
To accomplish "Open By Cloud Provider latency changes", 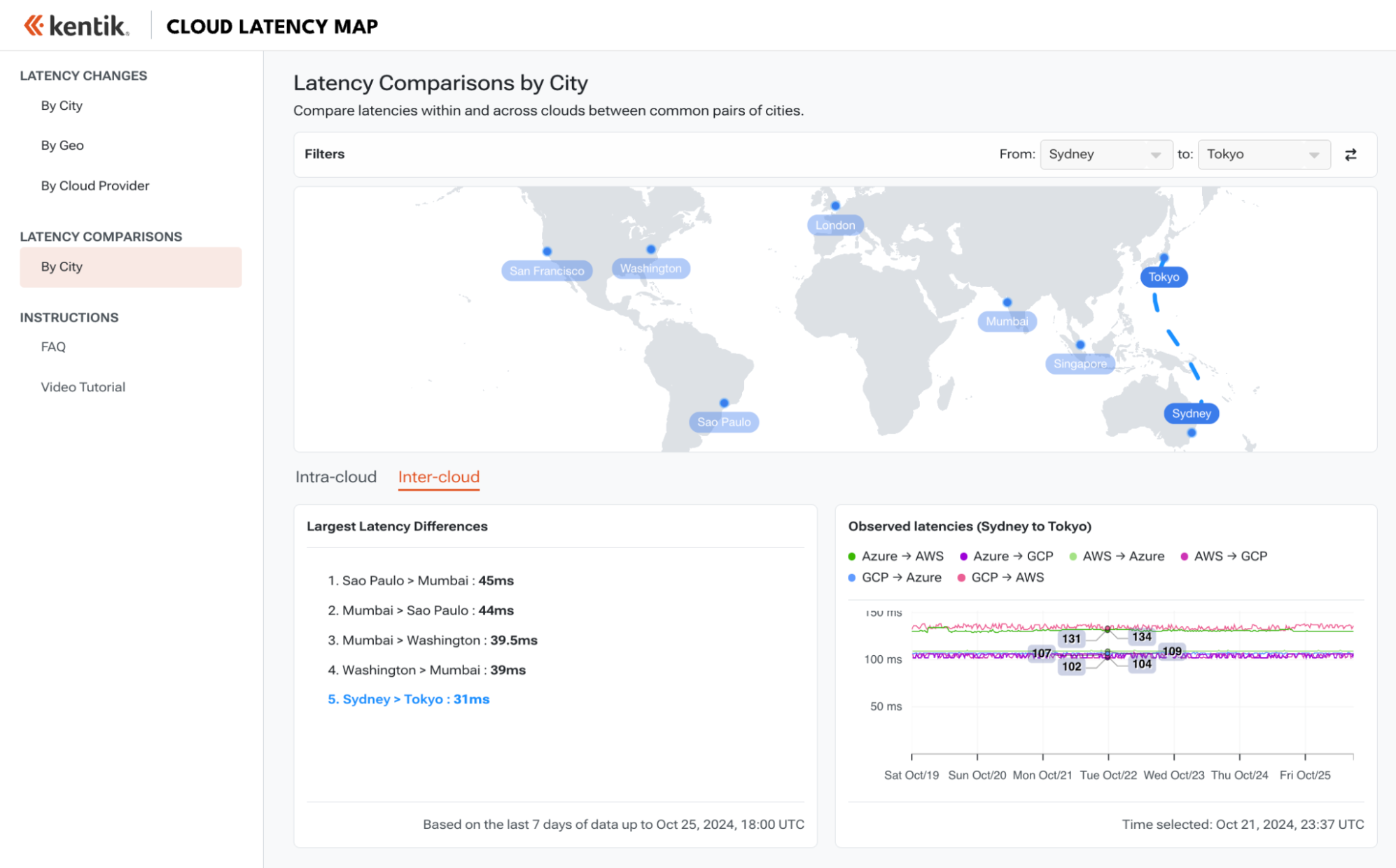I will (x=95, y=185).
